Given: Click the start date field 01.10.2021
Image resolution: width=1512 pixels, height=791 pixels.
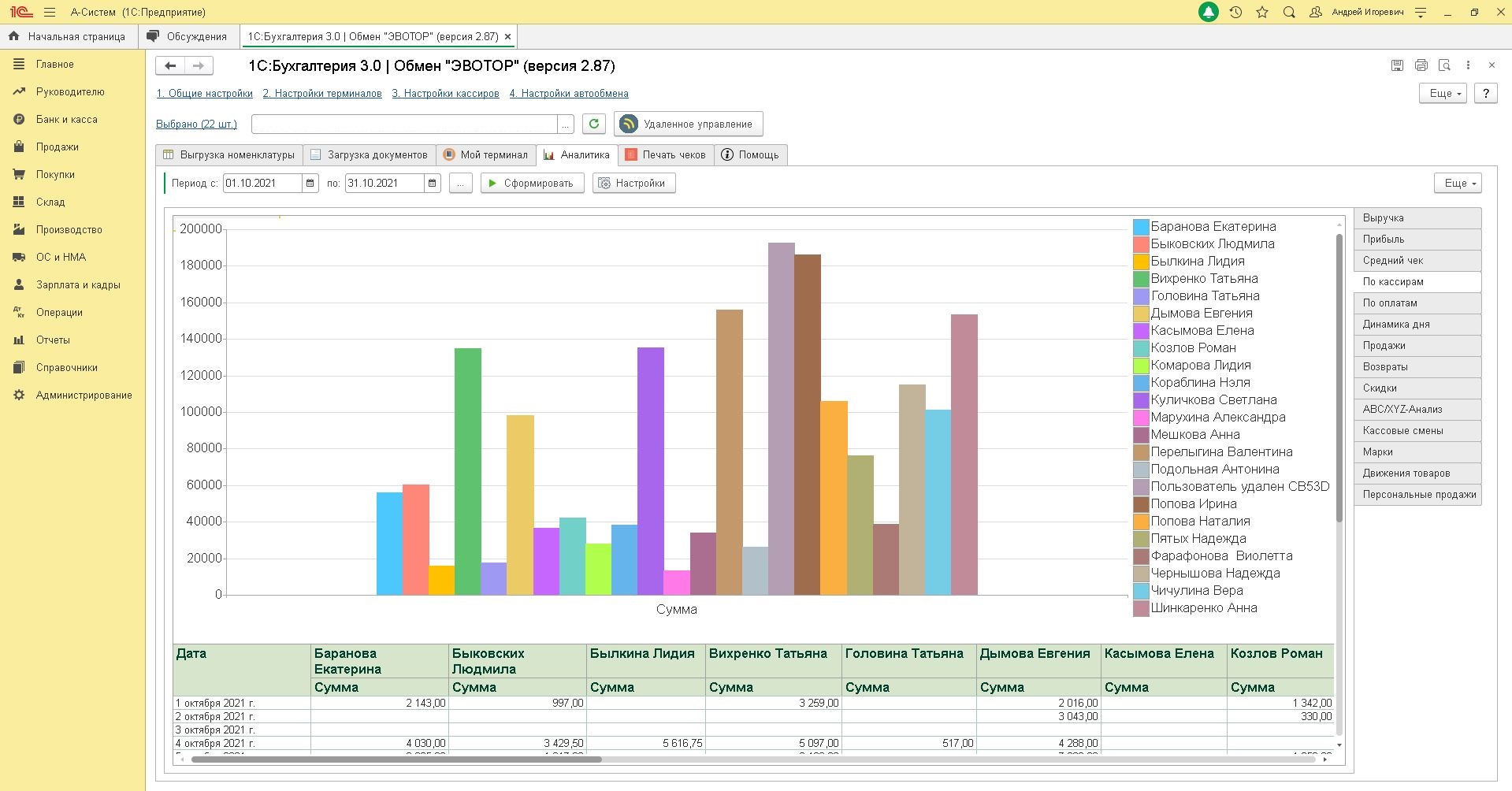Looking at the screenshot, I should [x=262, y=183].
